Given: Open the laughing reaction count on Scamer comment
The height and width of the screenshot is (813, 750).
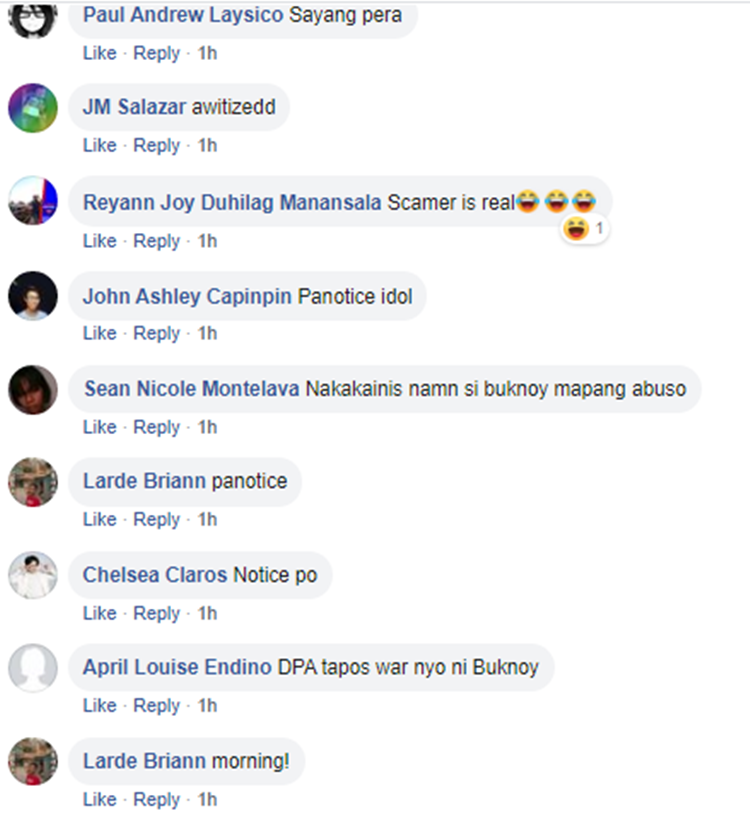Looking at the screenshot, I should click(585, 229).
